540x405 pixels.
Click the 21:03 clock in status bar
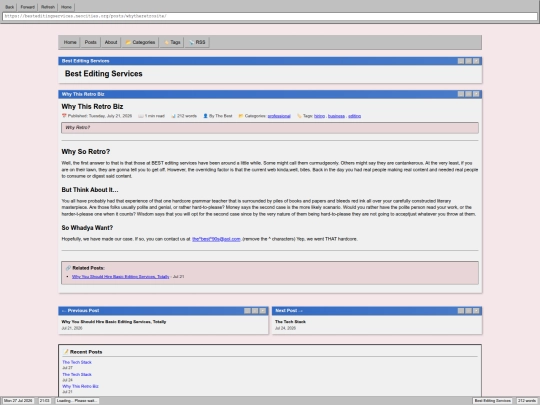tap(44, 401)
